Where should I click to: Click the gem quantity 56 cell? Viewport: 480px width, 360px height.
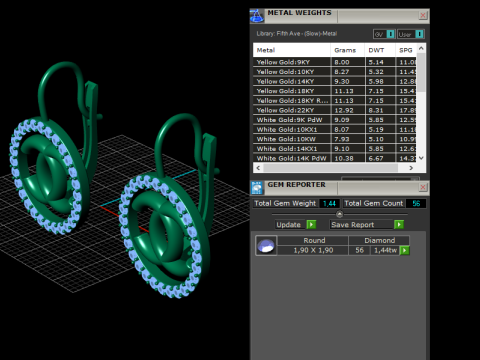(360, 250)
